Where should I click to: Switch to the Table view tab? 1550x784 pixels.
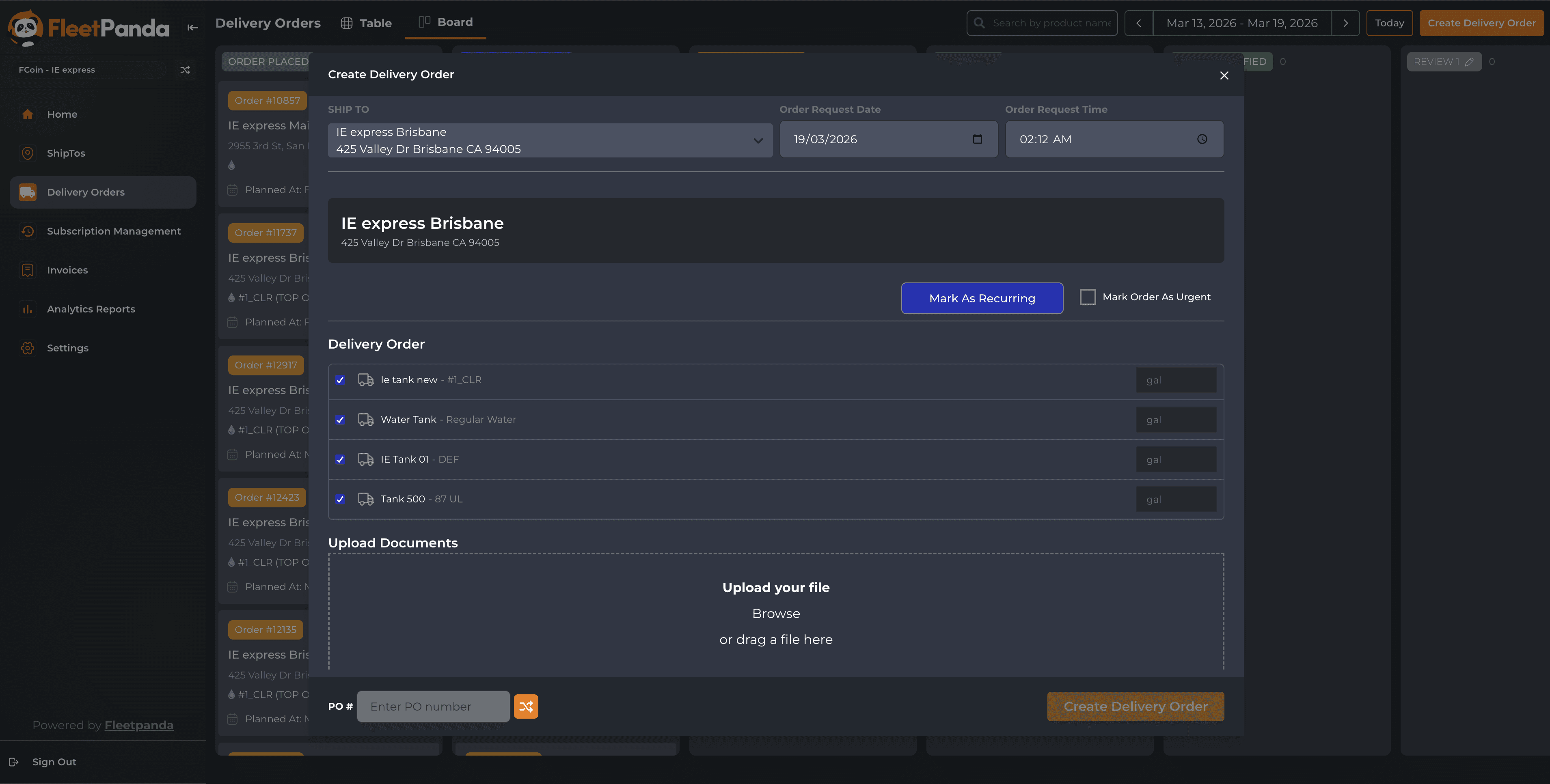(367, 24)
